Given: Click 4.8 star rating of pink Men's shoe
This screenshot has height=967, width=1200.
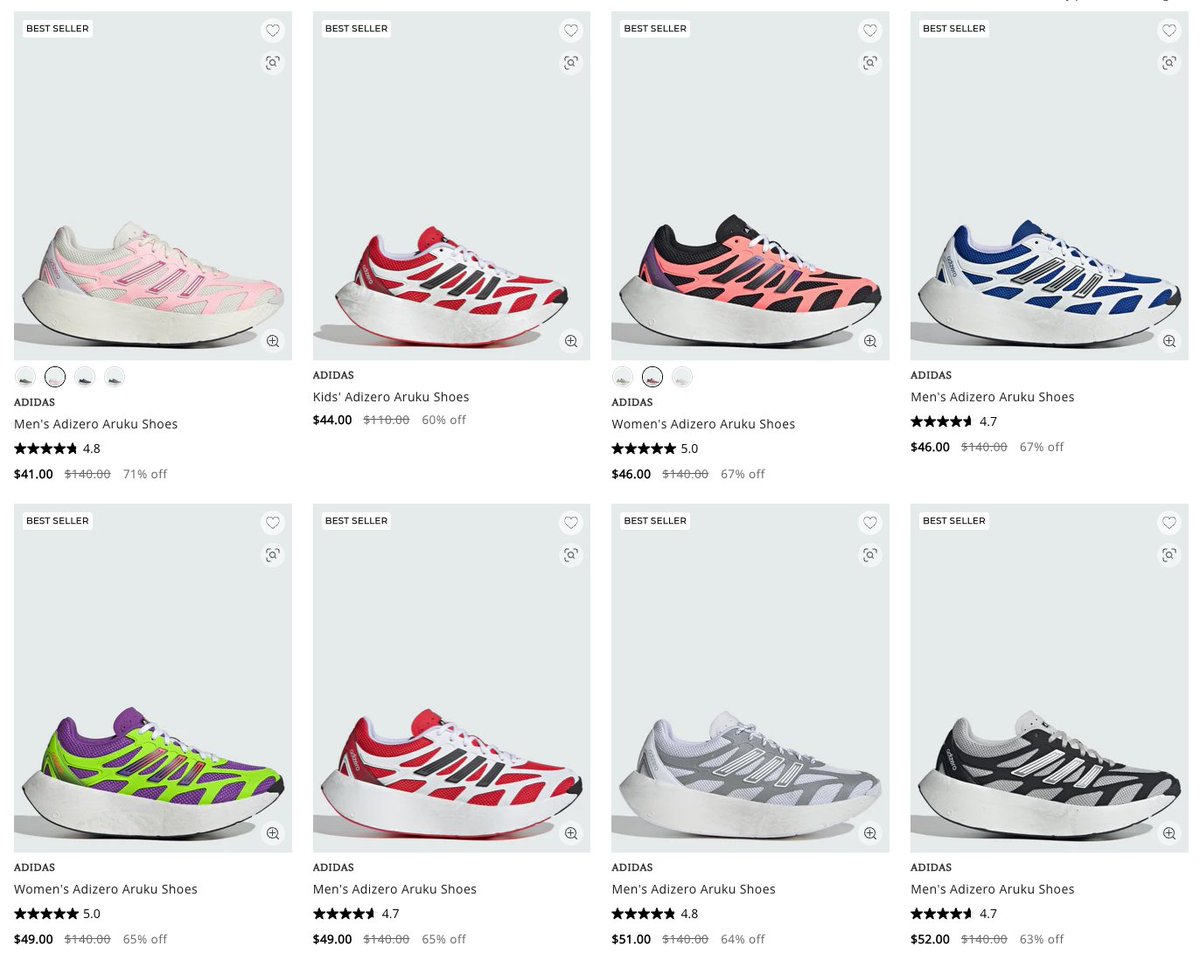Looking at the screenshot, I should click(x=57, y=449).
